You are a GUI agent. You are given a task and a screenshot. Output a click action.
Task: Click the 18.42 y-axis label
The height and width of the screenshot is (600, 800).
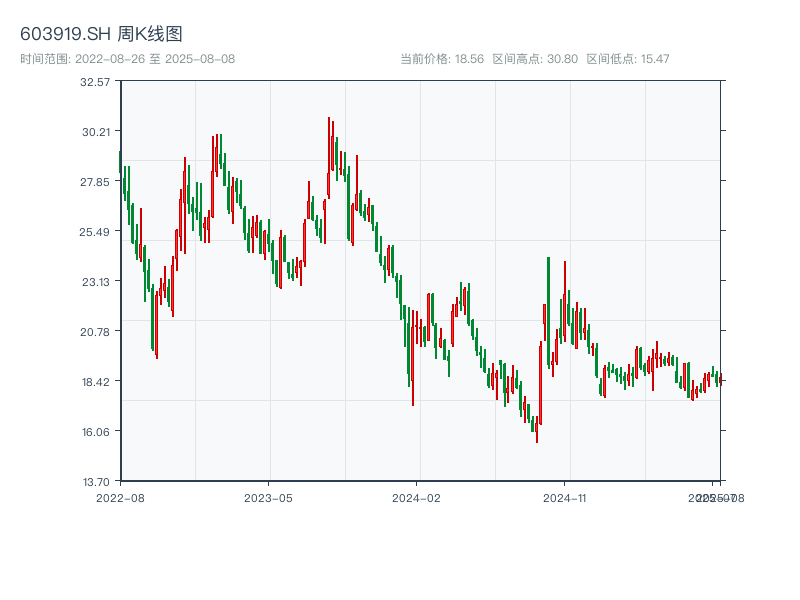click(x=96, y=382)
